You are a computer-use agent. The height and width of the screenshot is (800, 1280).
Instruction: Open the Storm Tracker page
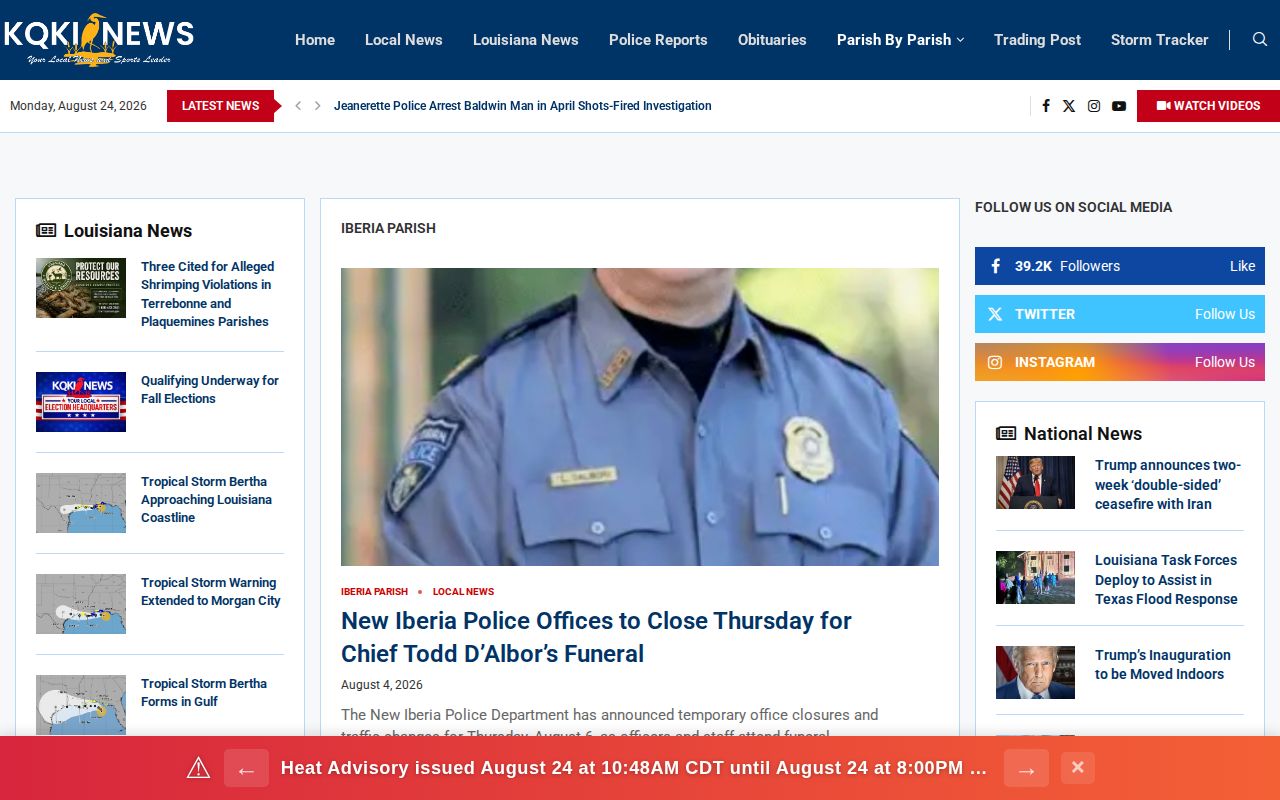[1160, 40]
